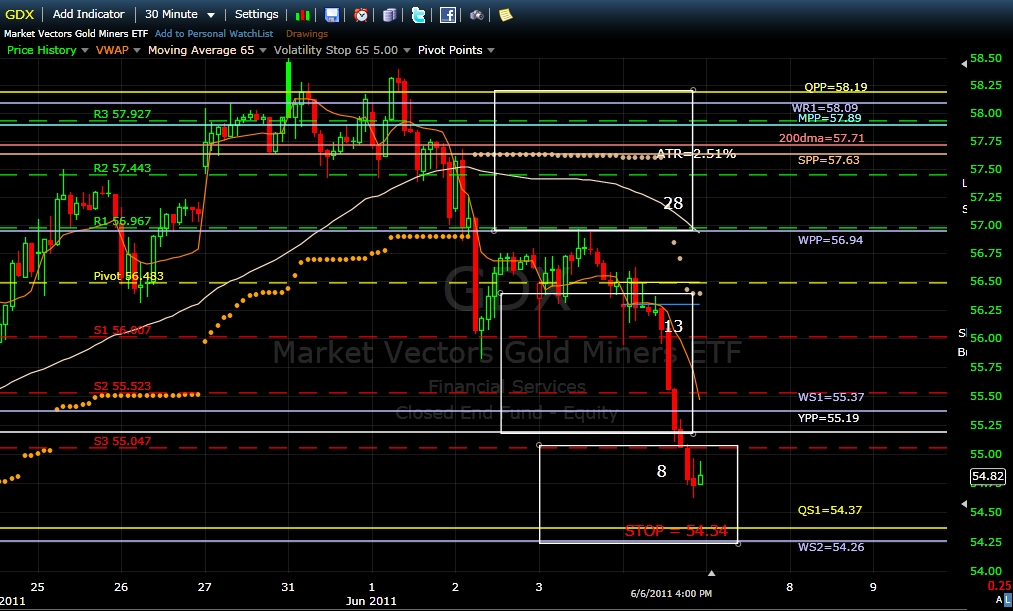This screenshot has width=1013, height=611.
Task: Click the SPP=57.63 level label
Action: [x=829, y=160]
